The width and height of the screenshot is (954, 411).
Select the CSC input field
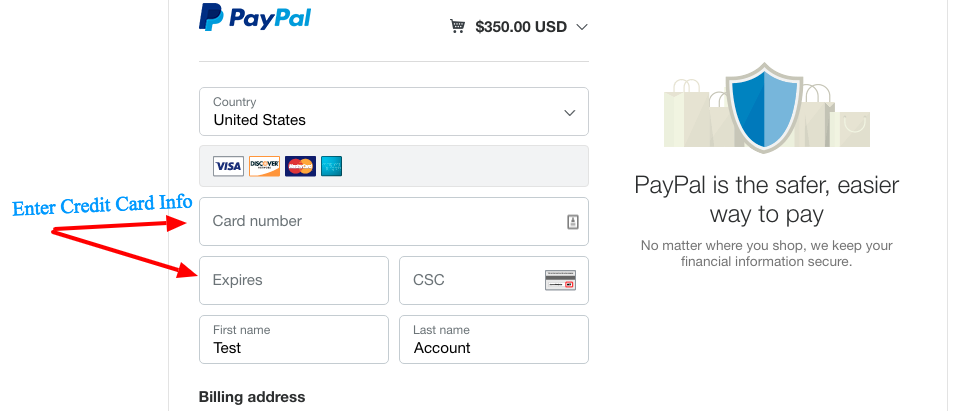click(x=494, y=280)
